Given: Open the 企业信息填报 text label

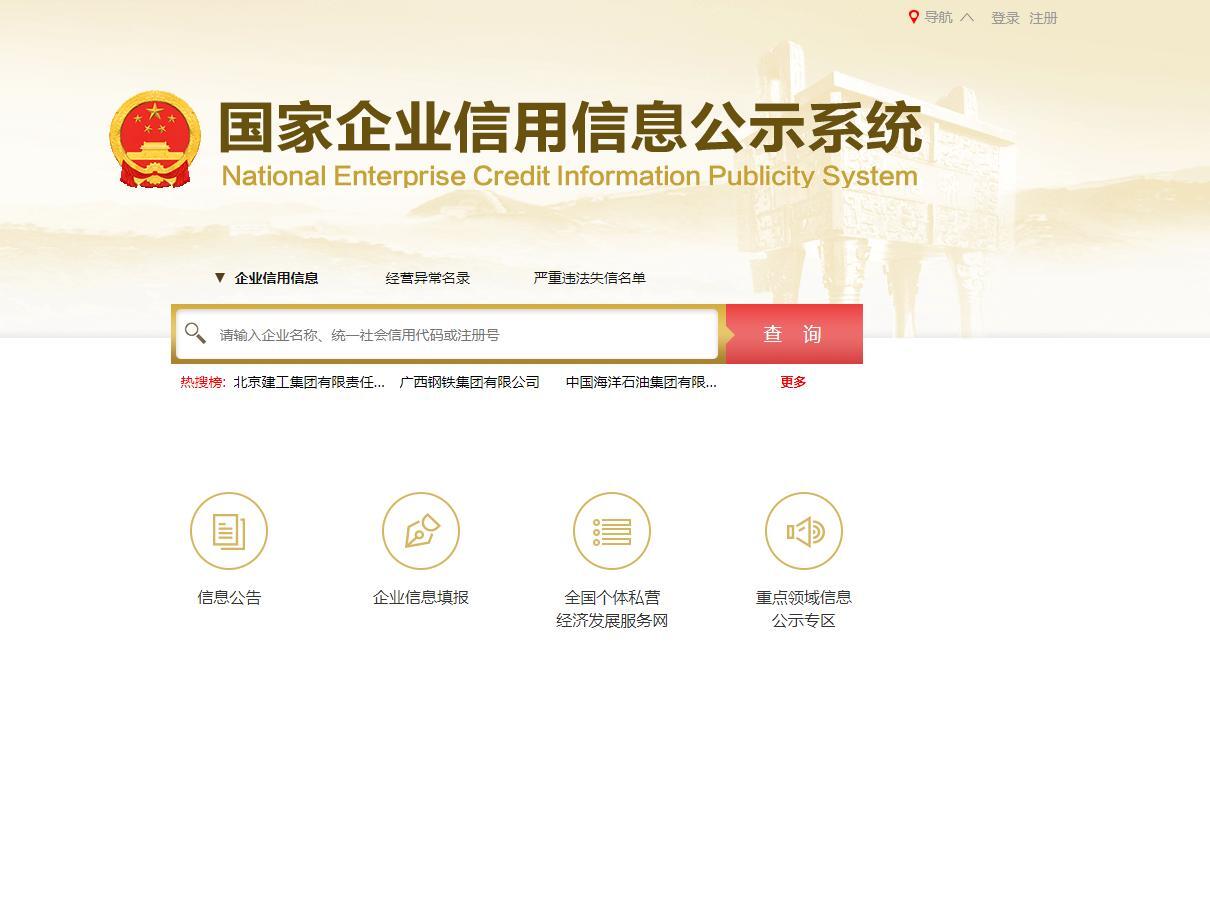Looking at the screenshot, I should (x=421, y=598).
